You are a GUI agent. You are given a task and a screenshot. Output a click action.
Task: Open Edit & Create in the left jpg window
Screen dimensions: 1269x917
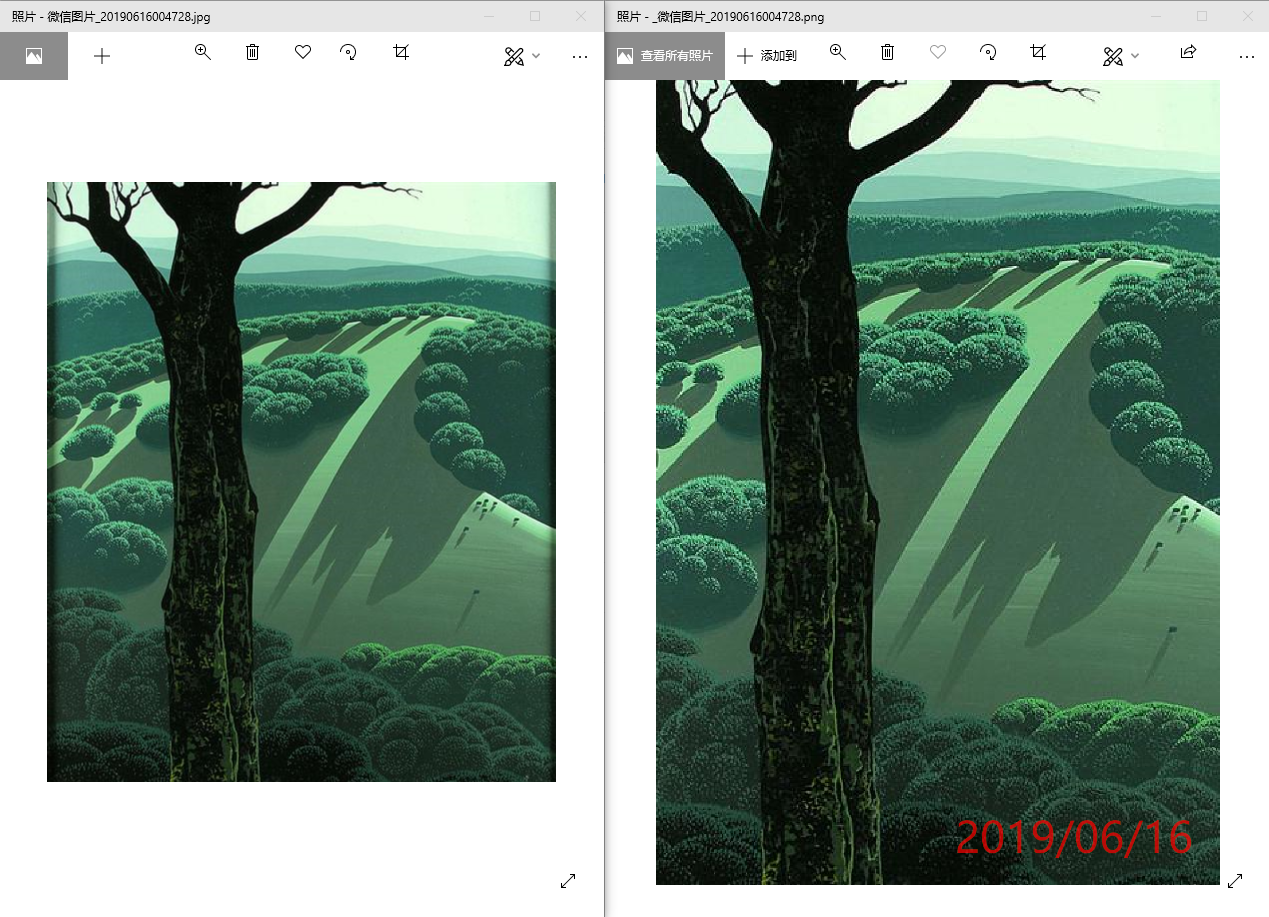pos(514,56)
